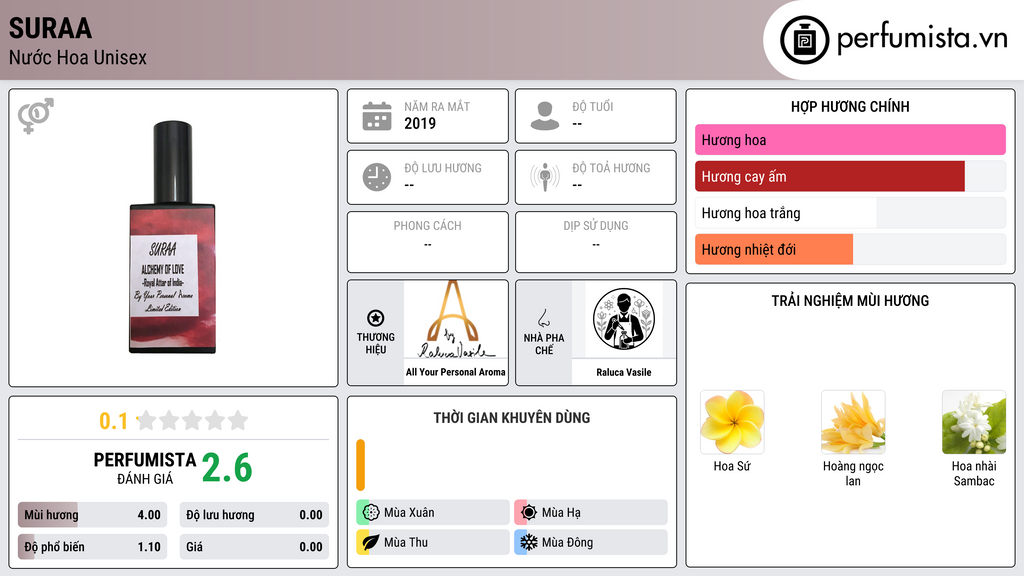The image size is (1024, 576).
Task: Click the nose icon above Nhà pha chế
Action: pyautogui.click(x=543, y=318)
